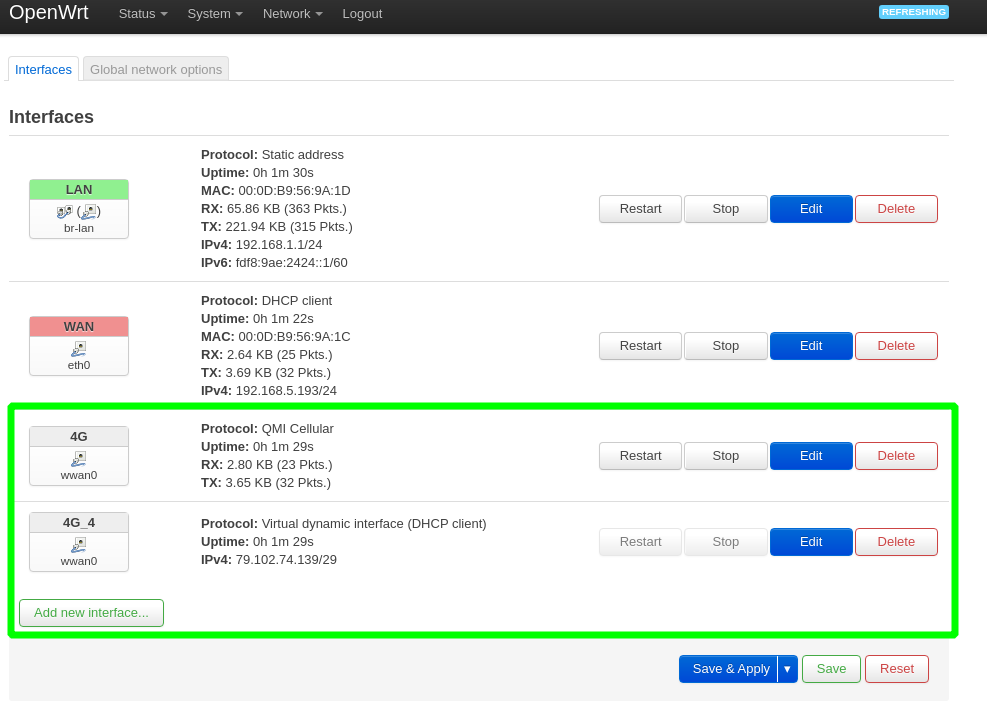Select the Interfaces tab
The image size is (987, 712).
point(43,69)
